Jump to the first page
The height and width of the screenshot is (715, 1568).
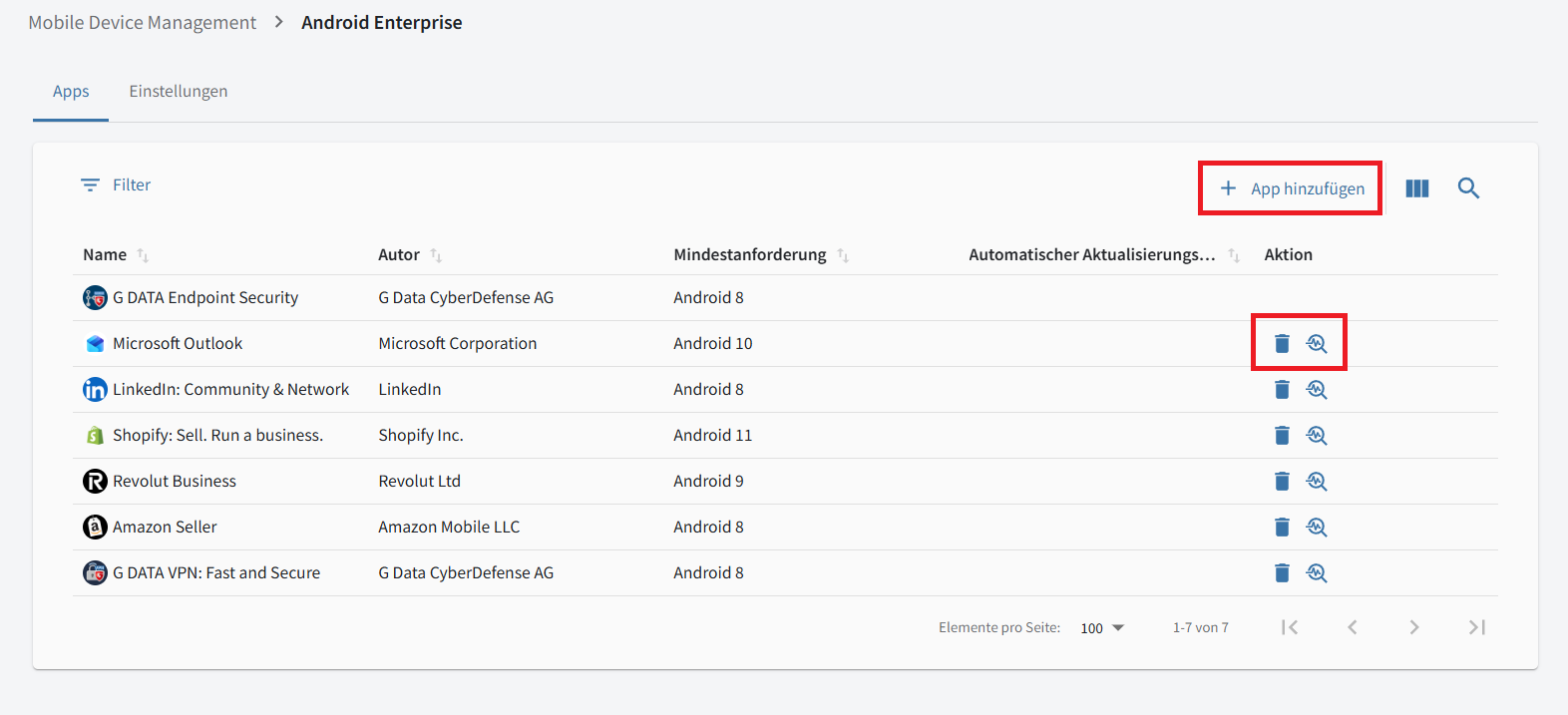pyautogui.click(x=1290, y=627)
